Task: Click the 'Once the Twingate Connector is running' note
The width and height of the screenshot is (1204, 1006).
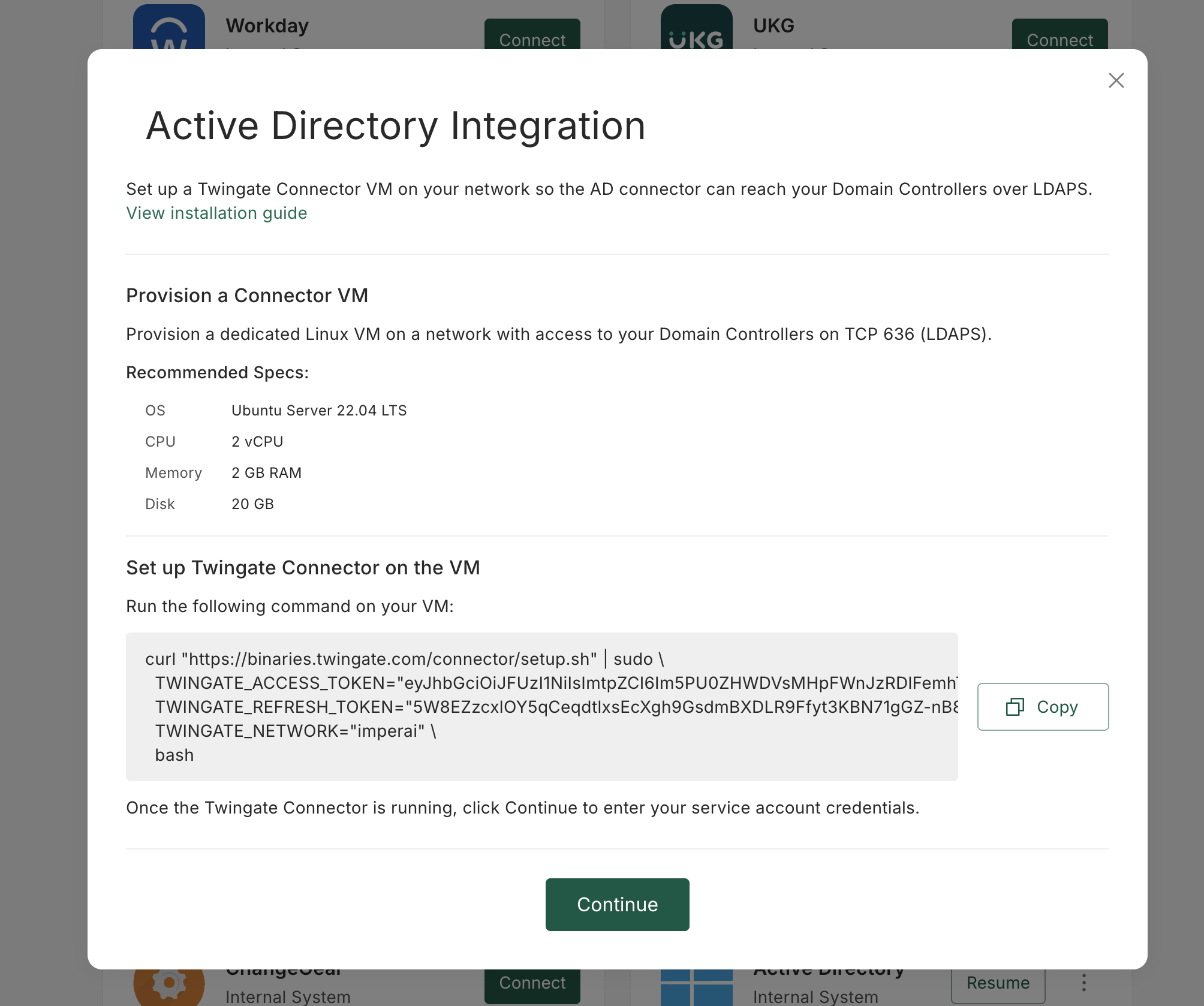Action: 522,808
